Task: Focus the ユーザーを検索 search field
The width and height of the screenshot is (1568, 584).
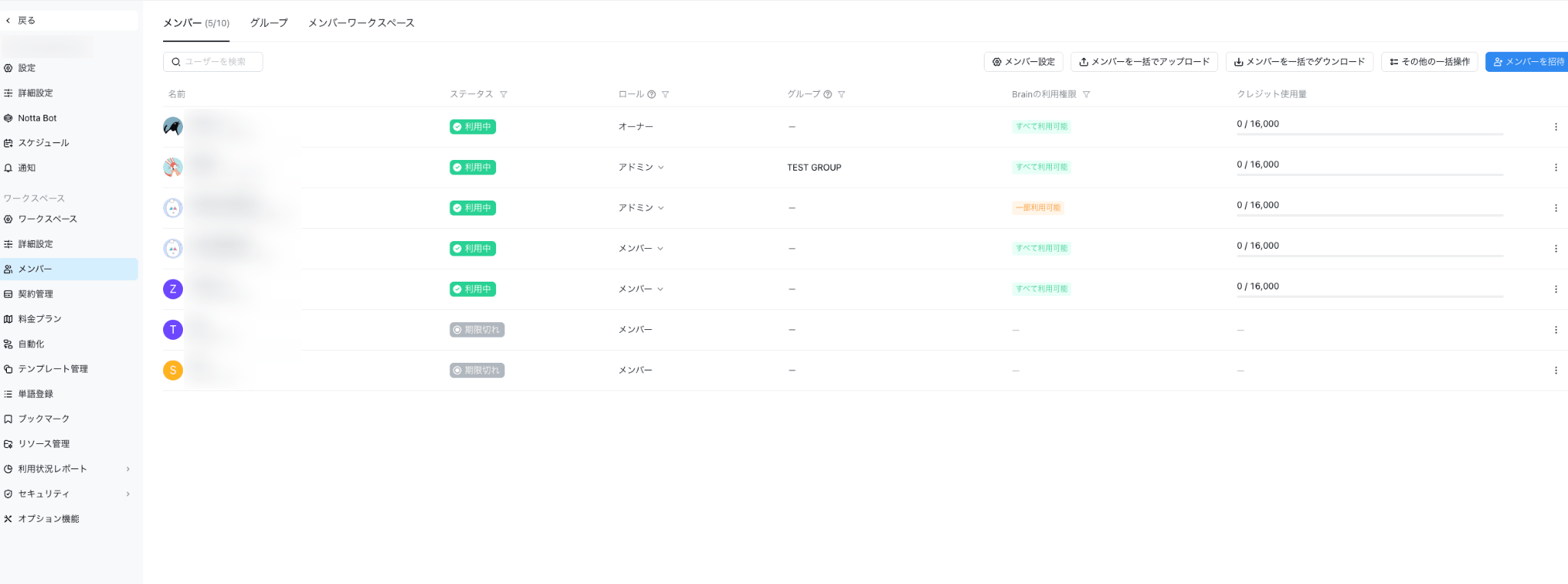Action: tap(213, 62)
